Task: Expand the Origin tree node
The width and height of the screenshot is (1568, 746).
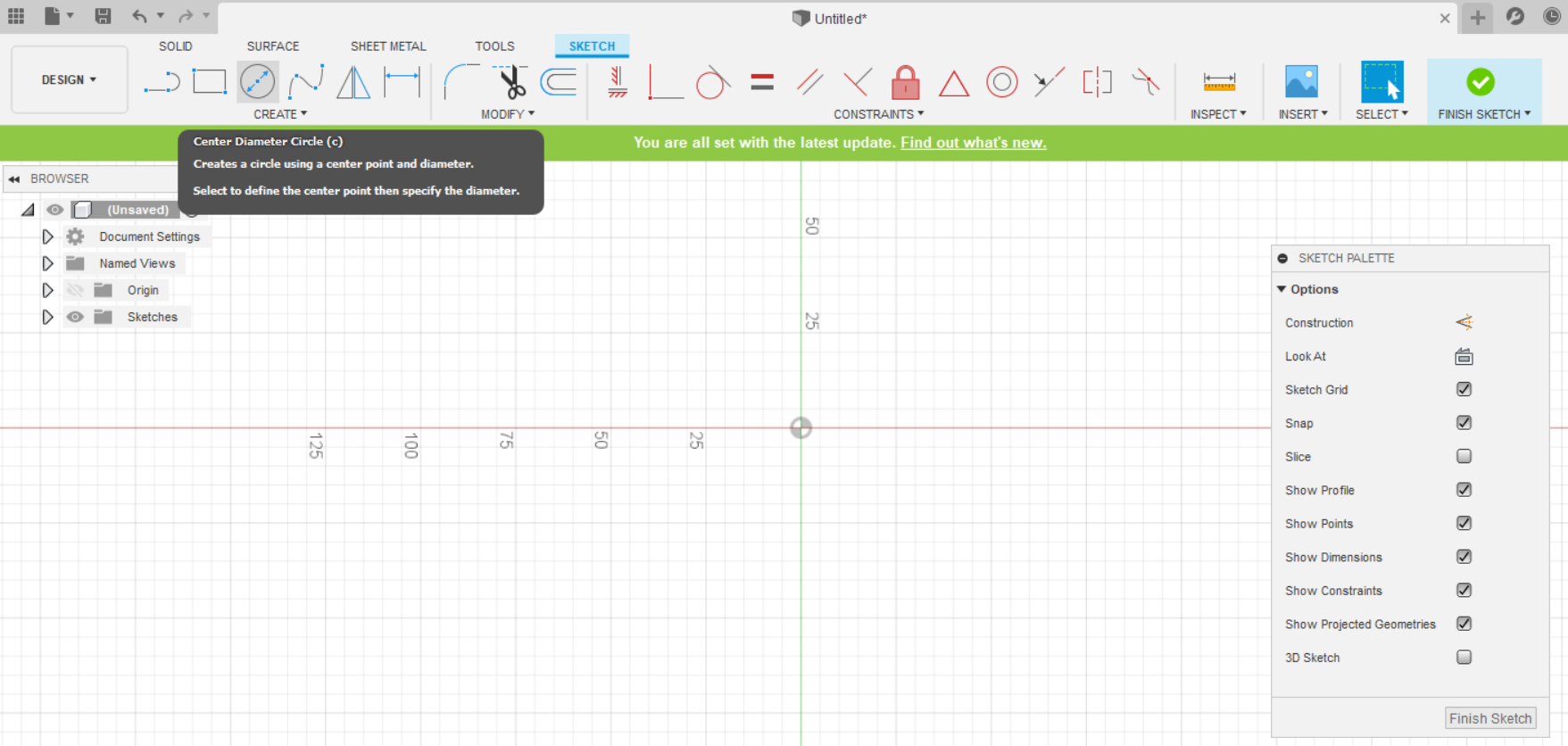Action: click(x=47, y=290)
